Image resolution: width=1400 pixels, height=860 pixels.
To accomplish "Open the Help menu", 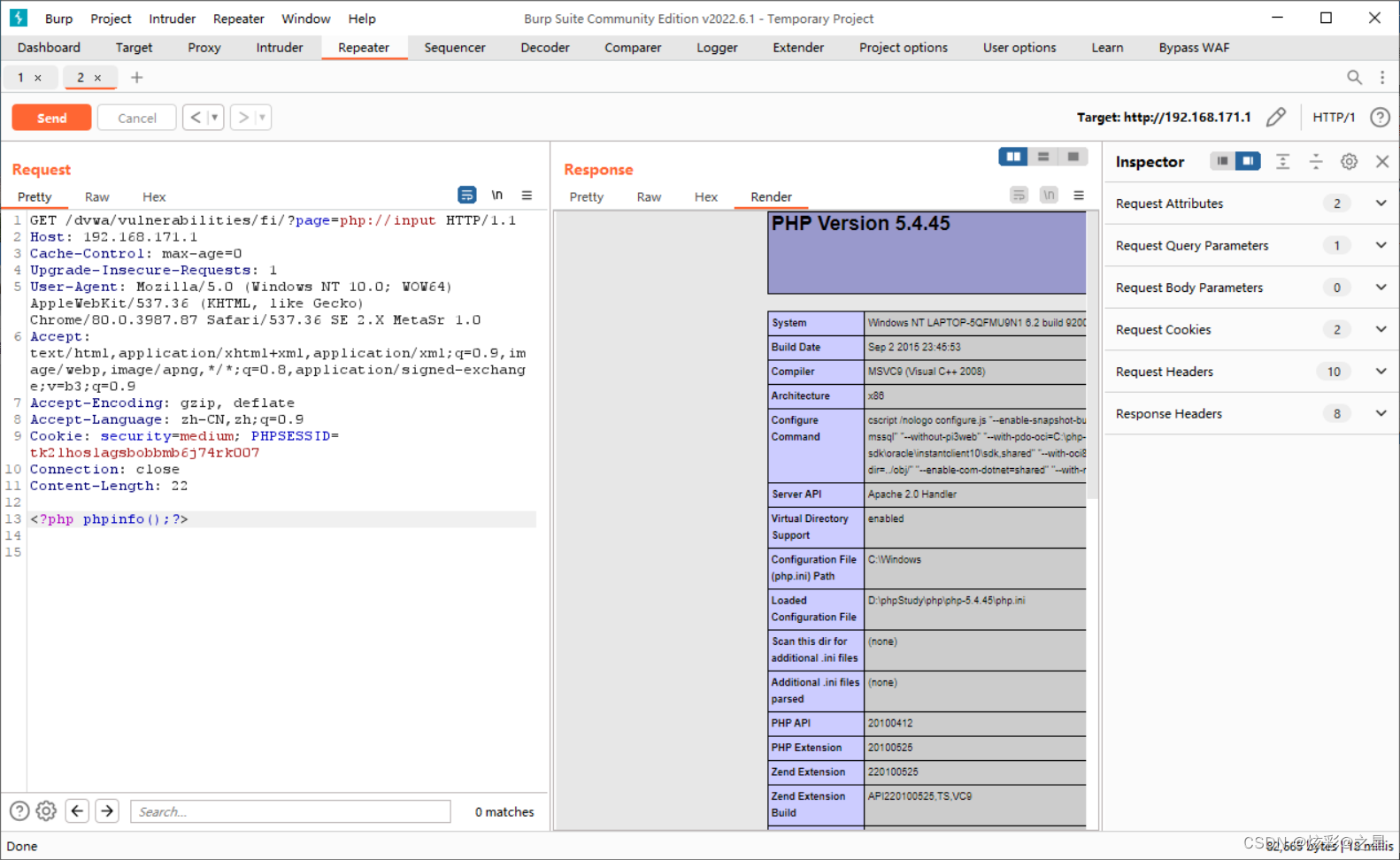I will point(362,19).
